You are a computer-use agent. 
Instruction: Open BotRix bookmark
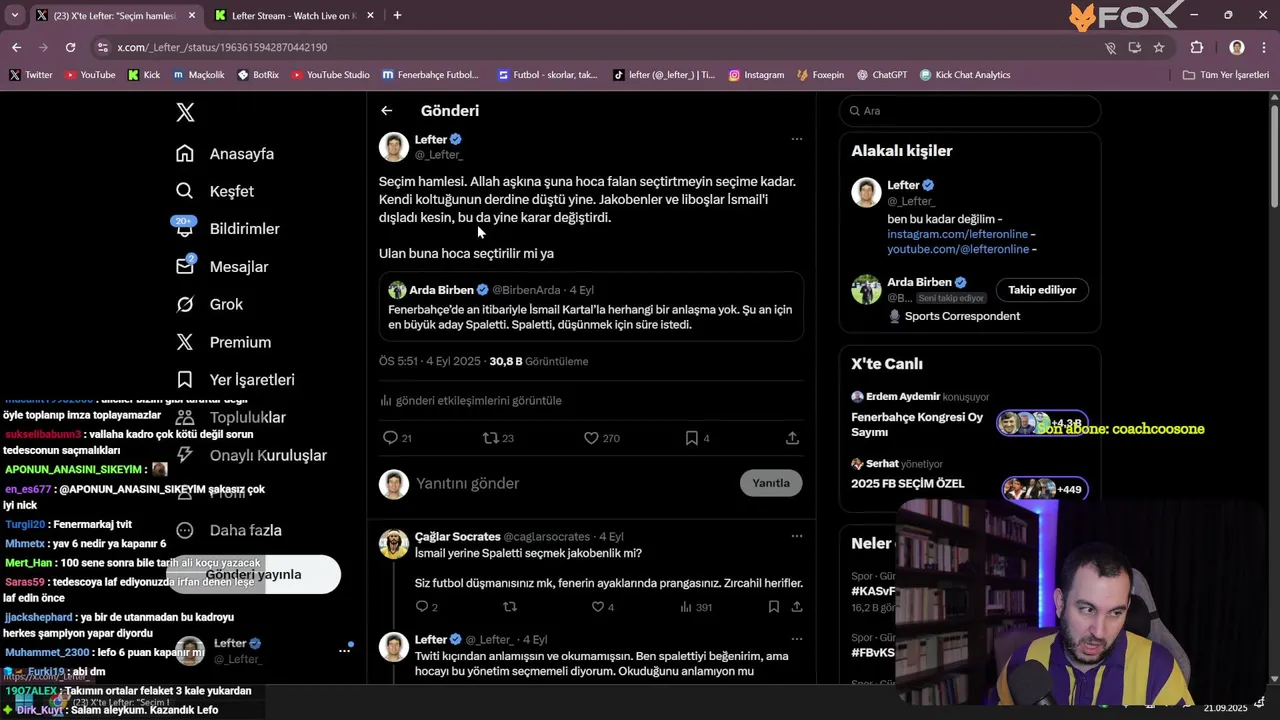tap(258, 75)
